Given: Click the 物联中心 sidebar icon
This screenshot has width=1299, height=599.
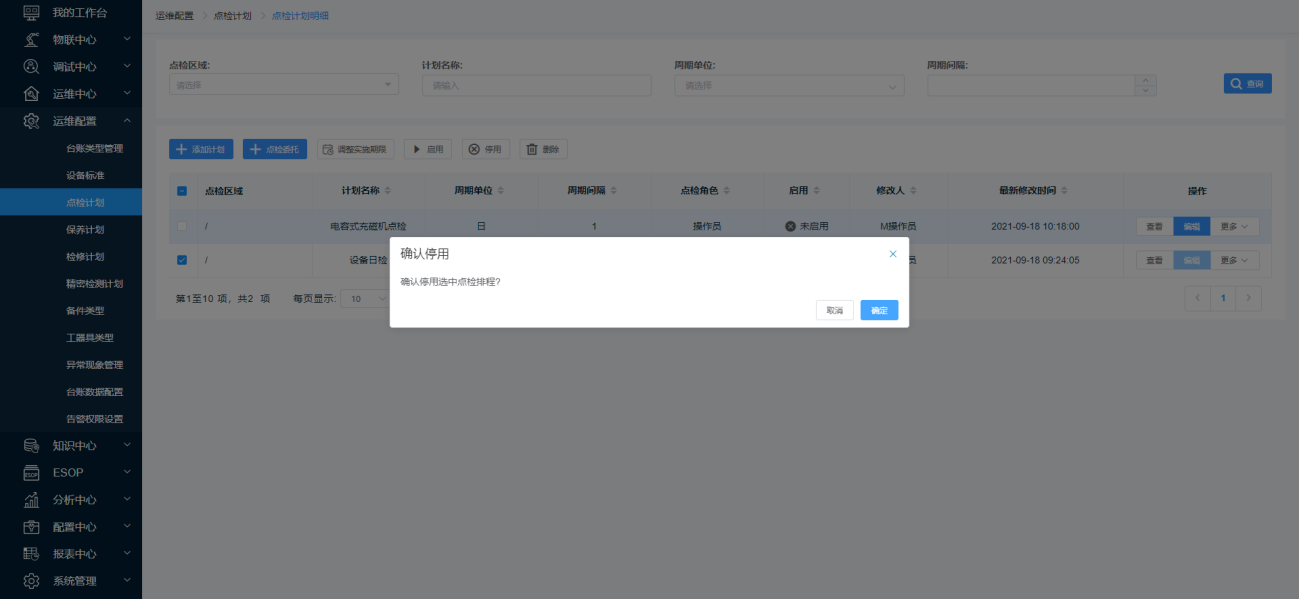Looking at the screenshot, I should coord(32,40).
